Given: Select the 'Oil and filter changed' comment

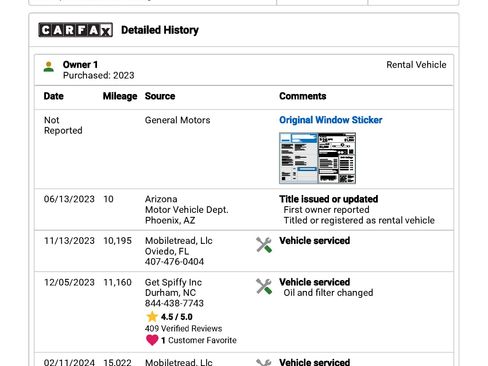Looking at the screenshot, I should click(x=328, y=293).
